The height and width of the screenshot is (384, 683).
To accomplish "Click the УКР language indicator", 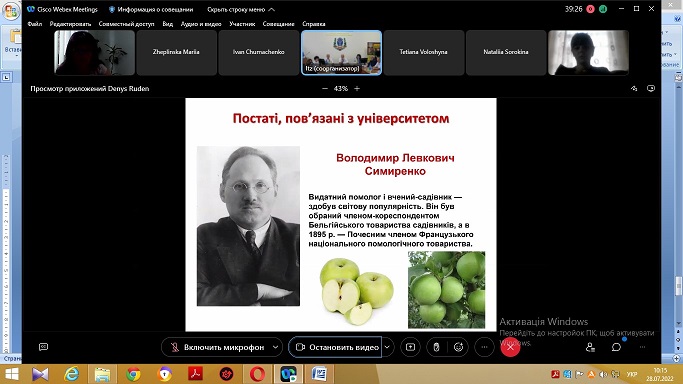I will coord(632,374).
